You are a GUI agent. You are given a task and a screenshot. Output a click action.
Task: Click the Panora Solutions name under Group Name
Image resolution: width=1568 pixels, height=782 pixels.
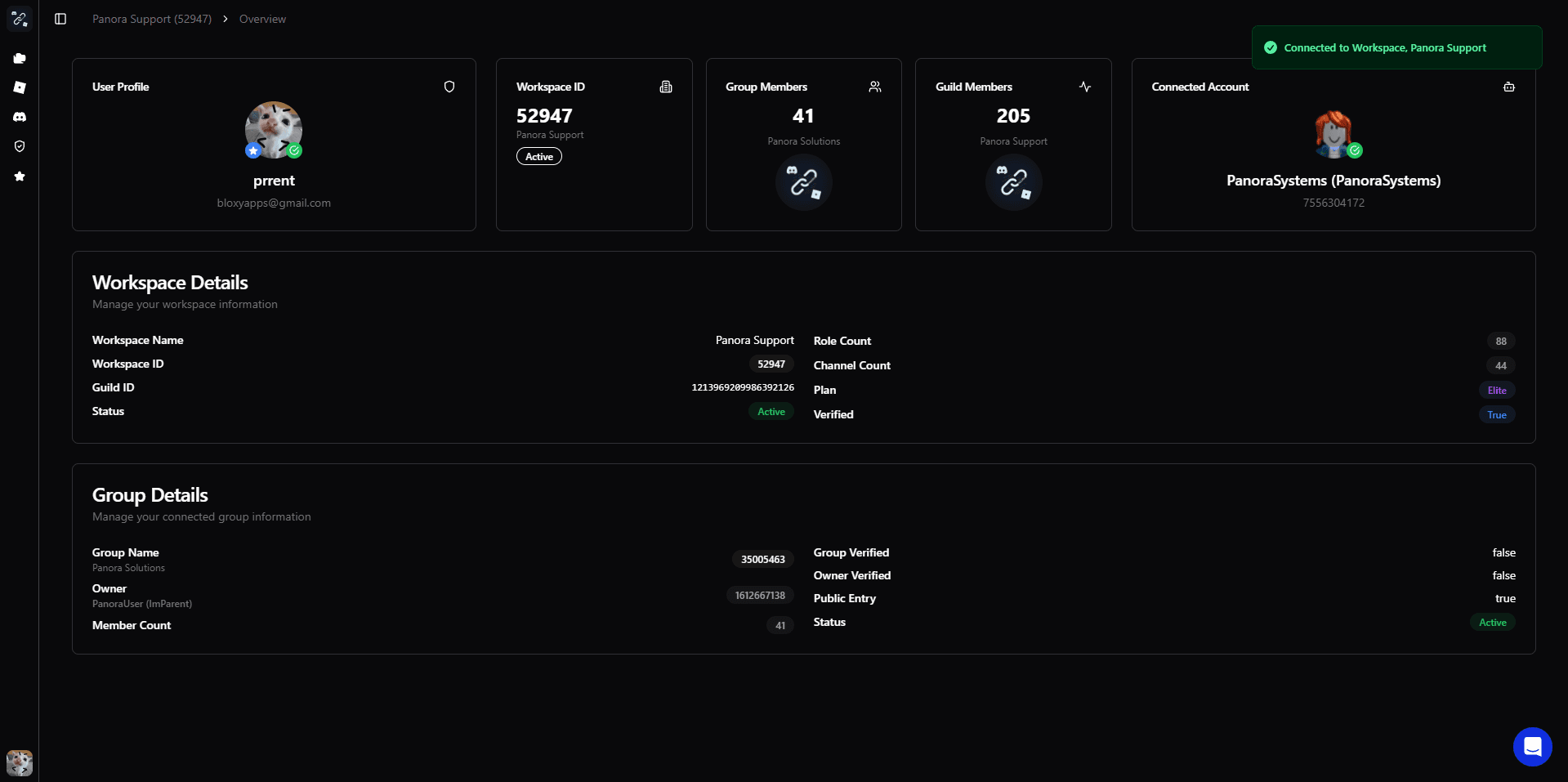click(128, 568)
